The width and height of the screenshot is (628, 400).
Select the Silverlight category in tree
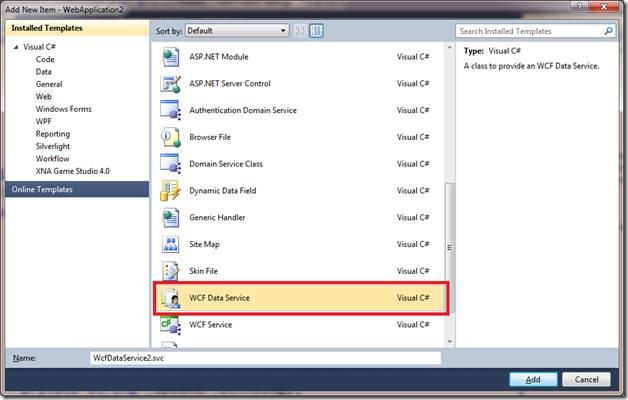(53, 146)
